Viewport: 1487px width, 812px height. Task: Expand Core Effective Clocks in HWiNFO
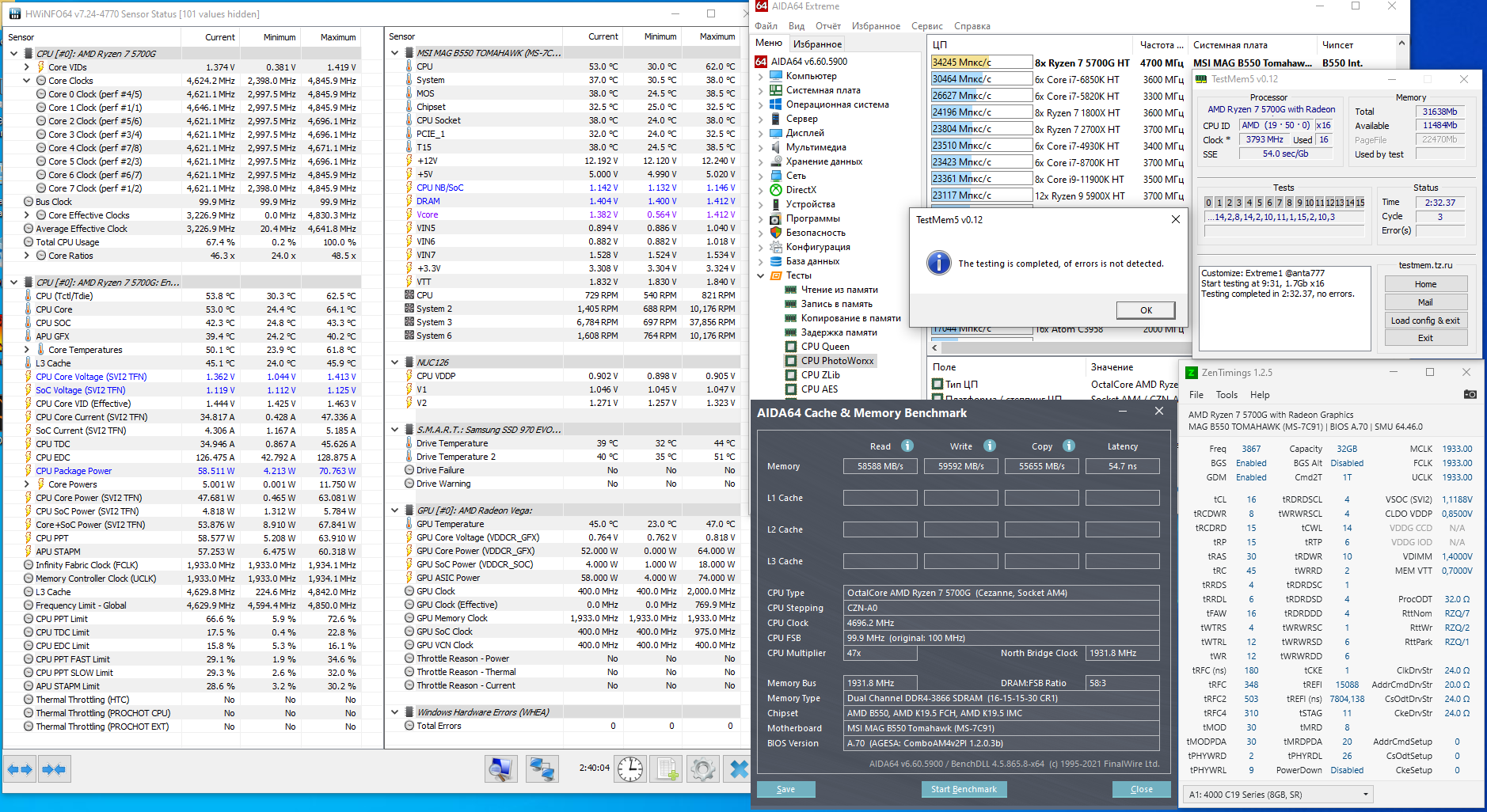click(27, 215)
